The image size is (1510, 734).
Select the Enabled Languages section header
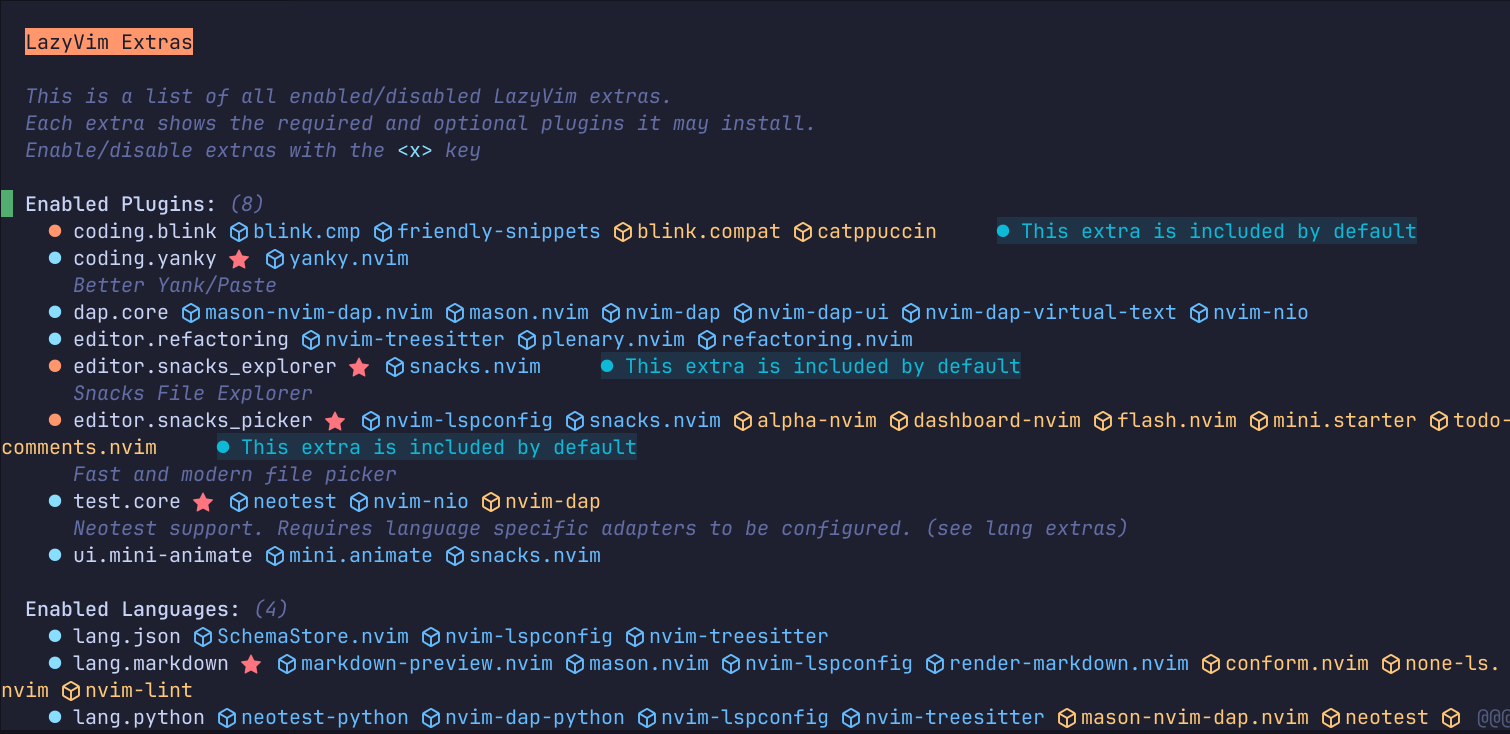[x=133, y=609]
